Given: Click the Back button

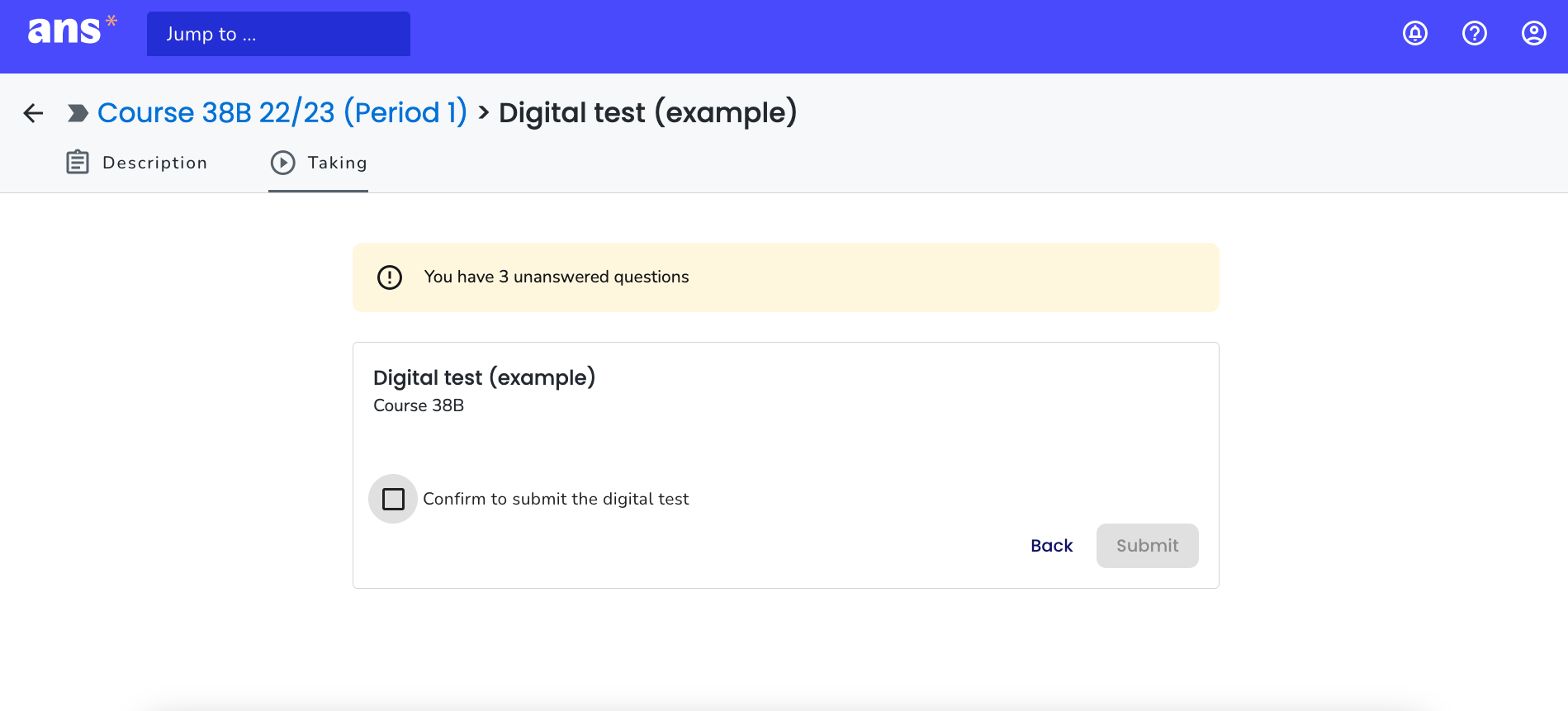Looking at the screenshot, I should (1051, 546).
